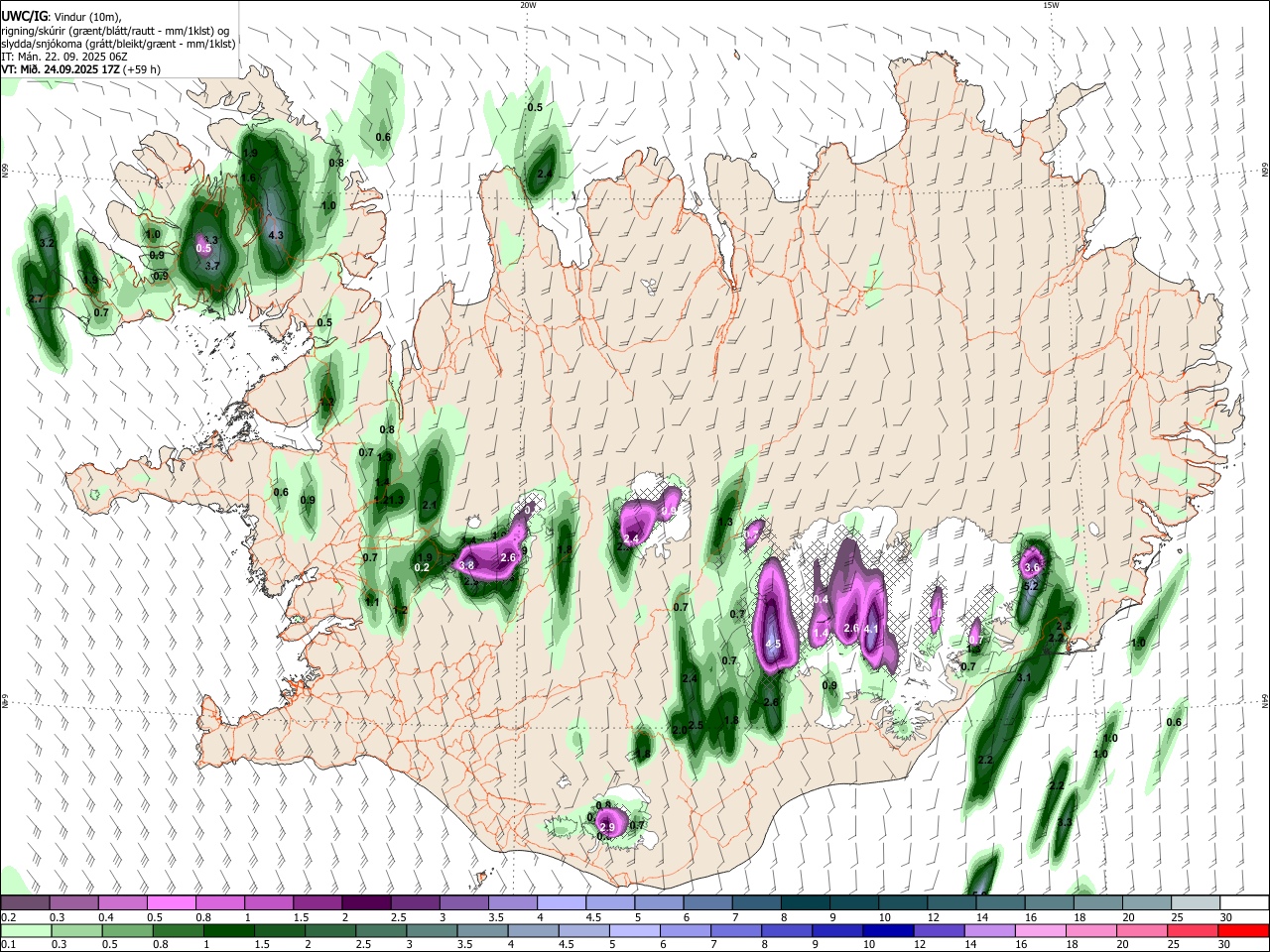The image size is (1270, 952).
Task: Click the '4.1' snow value on the glacier
Action: [871, 629]
